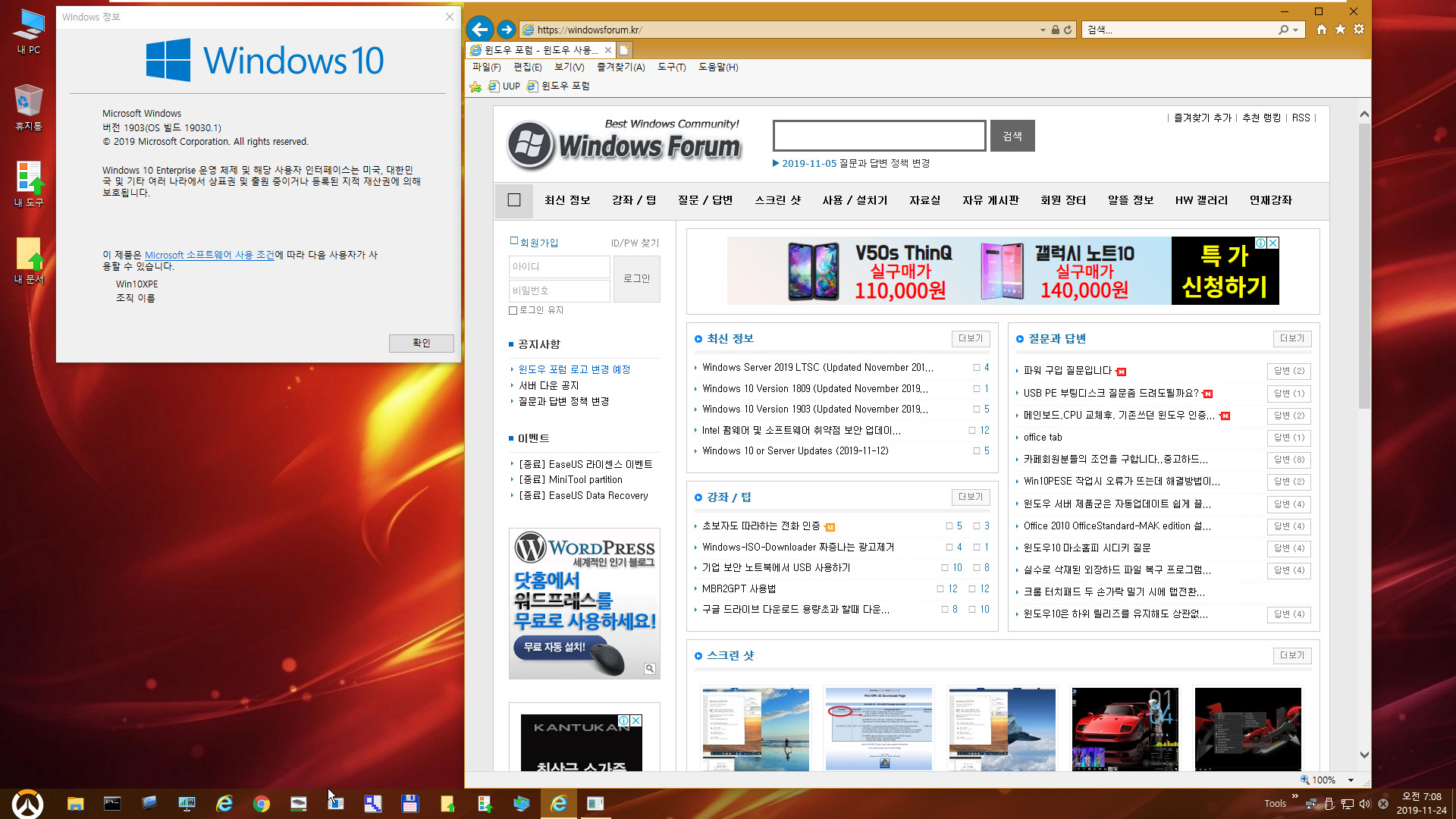Open 'office tab' question post
This screenshot has width=1456, height=819.
[x=1043, y=438]
